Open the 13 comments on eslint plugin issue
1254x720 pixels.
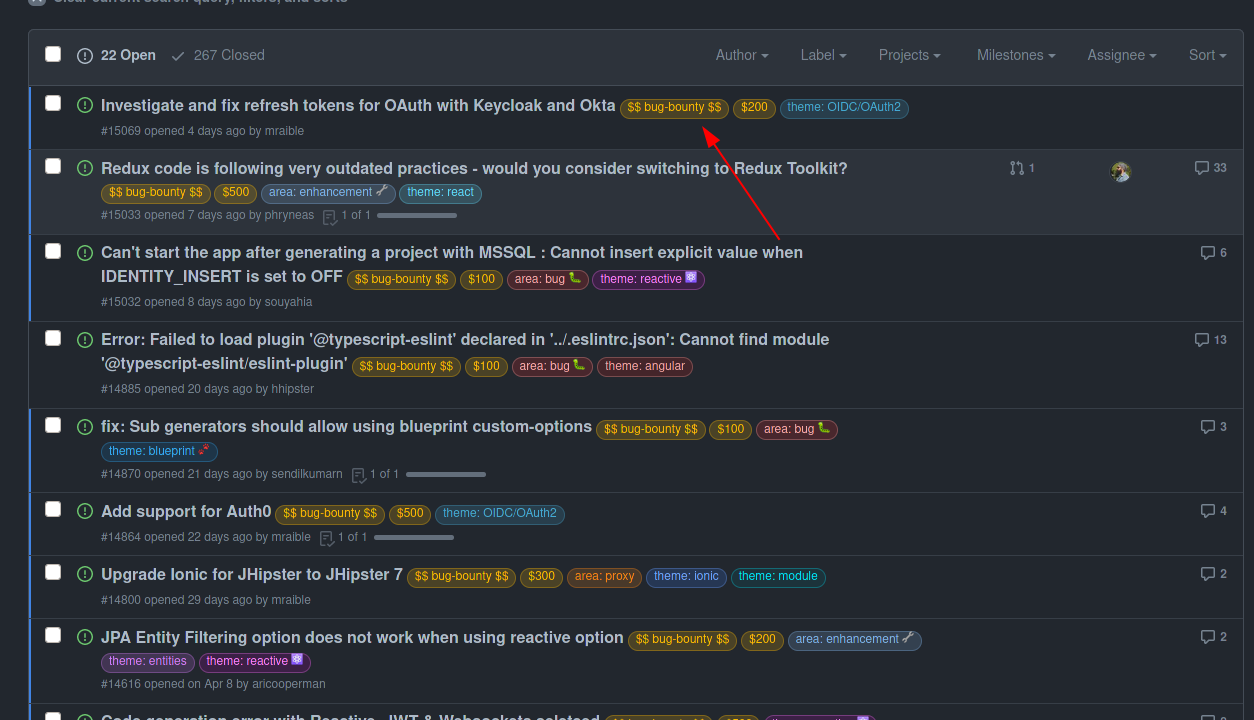(1210, 340)
